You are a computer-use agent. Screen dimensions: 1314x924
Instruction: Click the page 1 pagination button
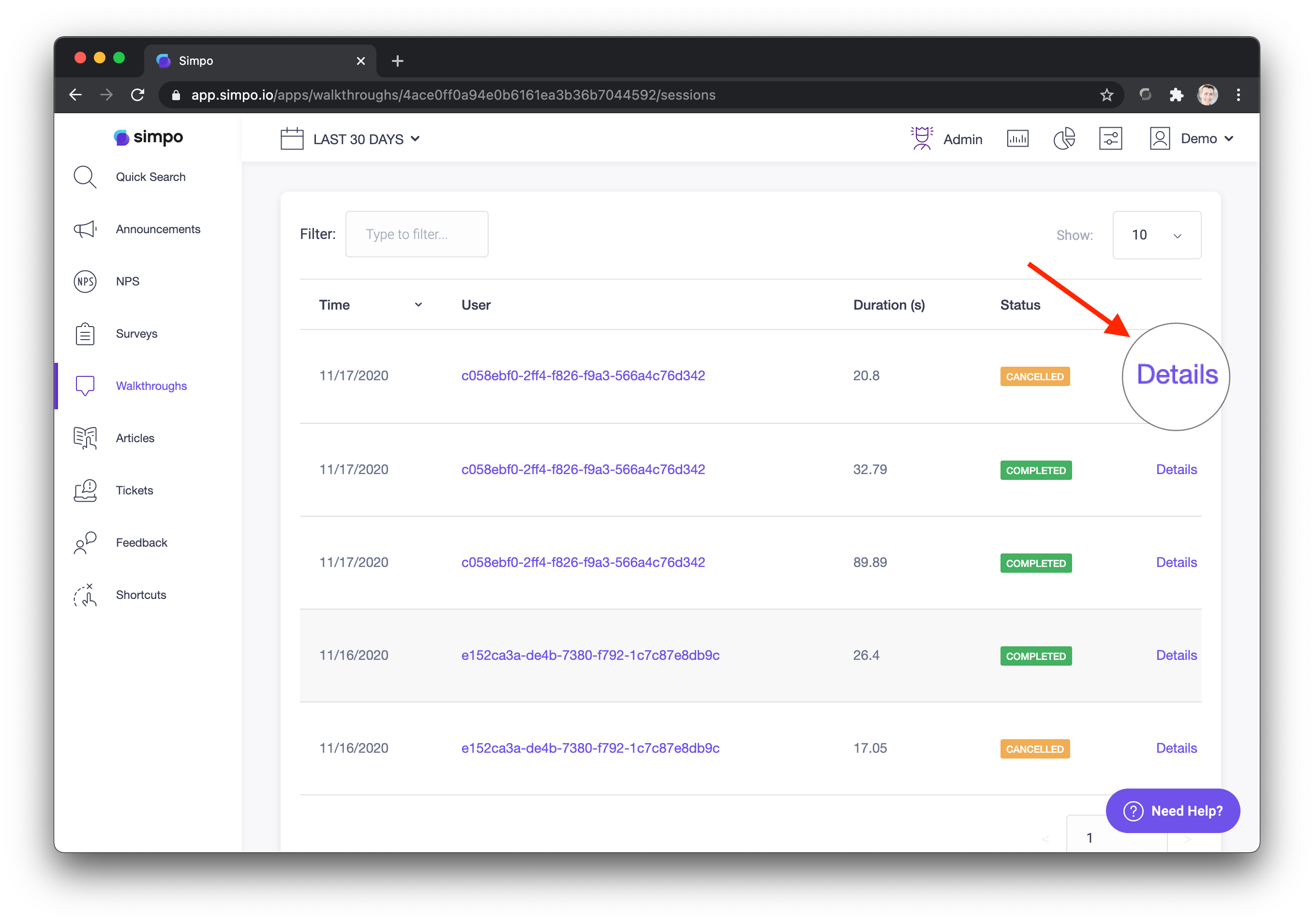(1089, 837)
